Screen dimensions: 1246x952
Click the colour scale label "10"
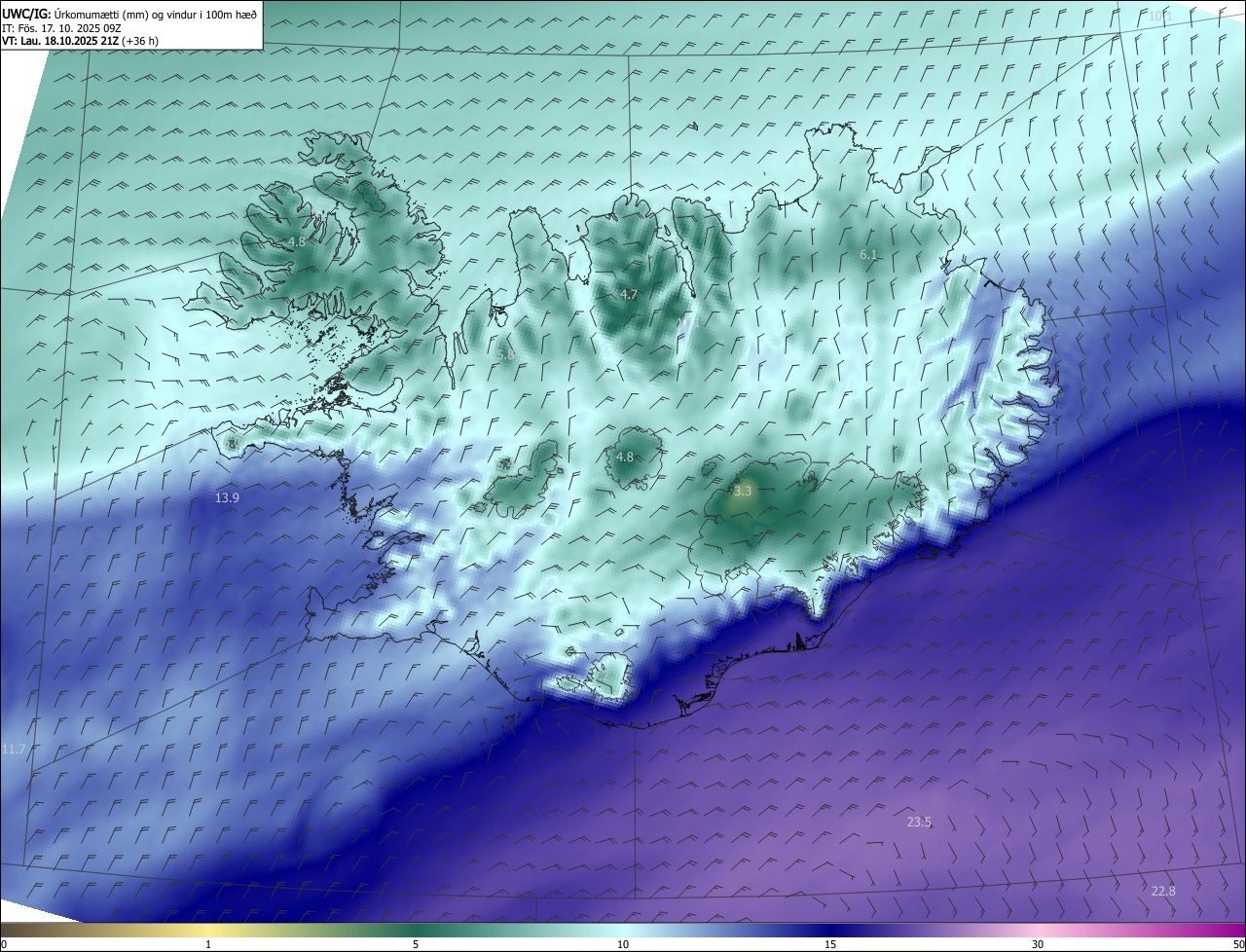[x=623, y=945]
